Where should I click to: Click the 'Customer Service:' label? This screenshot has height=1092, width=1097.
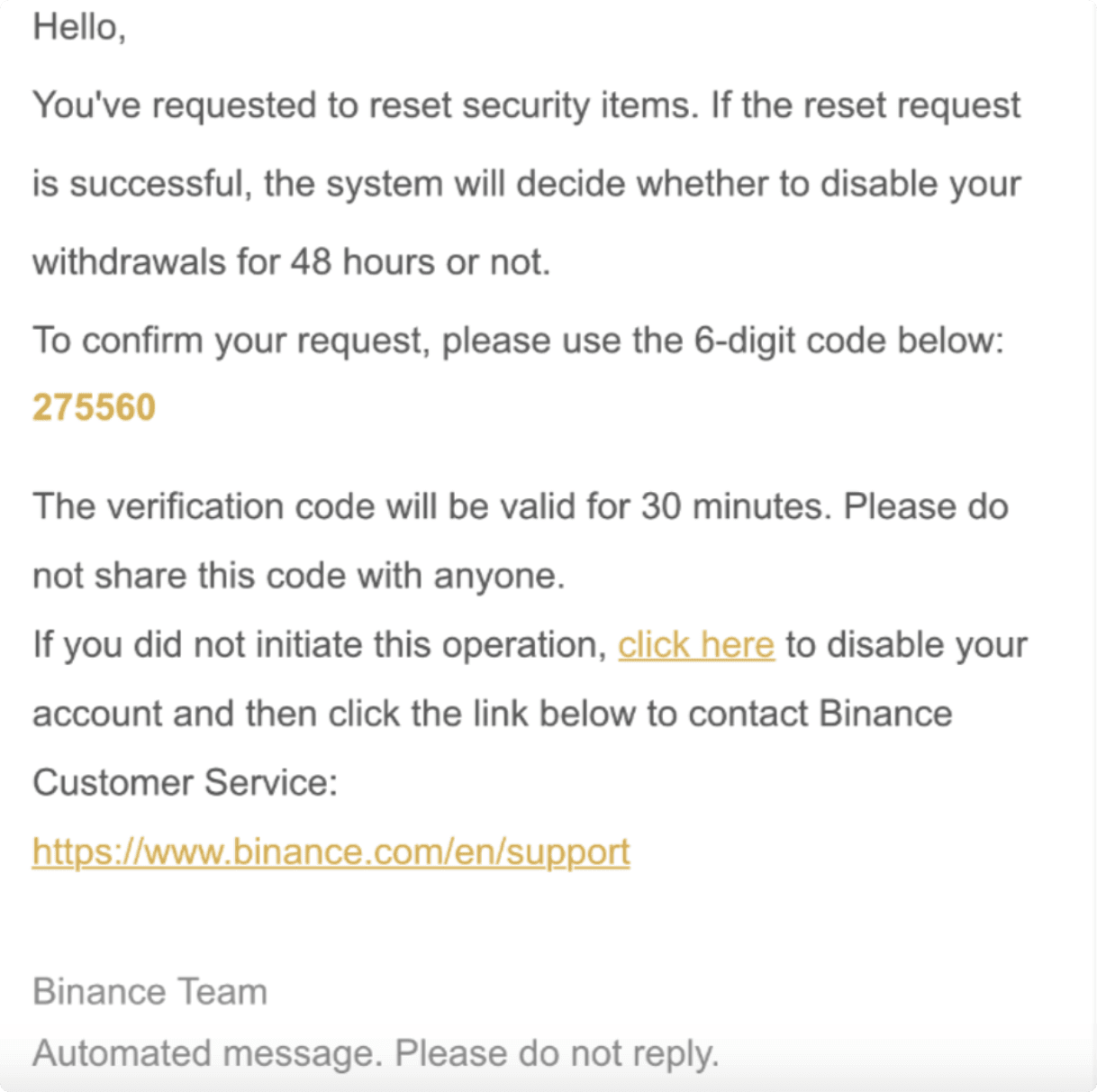click(185, 782)
